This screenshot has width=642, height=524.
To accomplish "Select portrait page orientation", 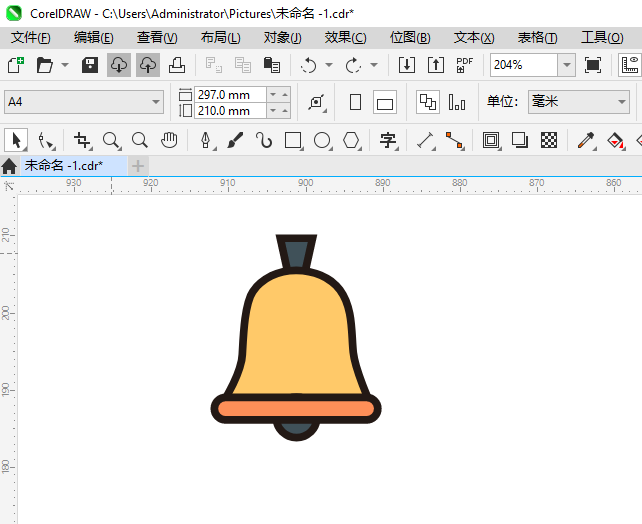I will 355,102.
